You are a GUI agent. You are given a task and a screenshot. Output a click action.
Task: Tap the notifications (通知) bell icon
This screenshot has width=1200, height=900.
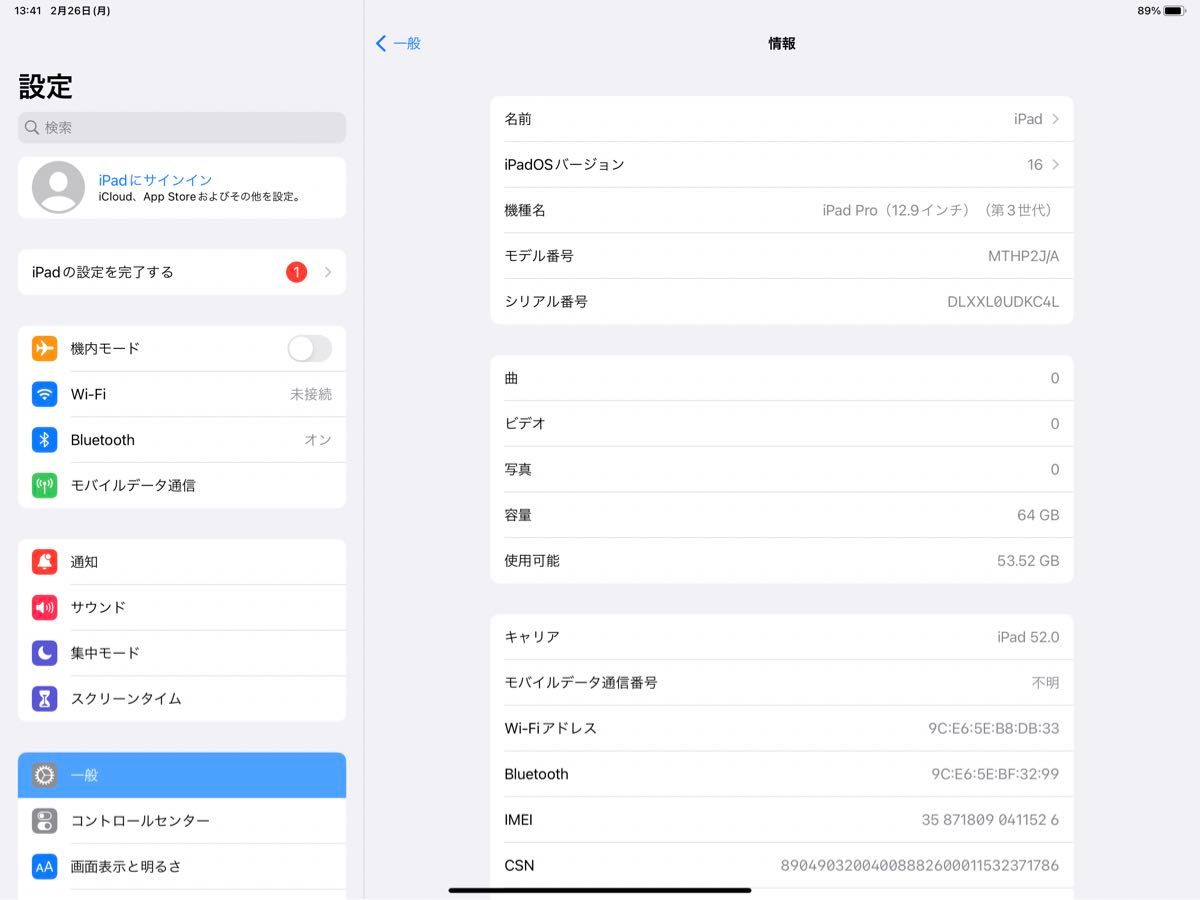45,562
